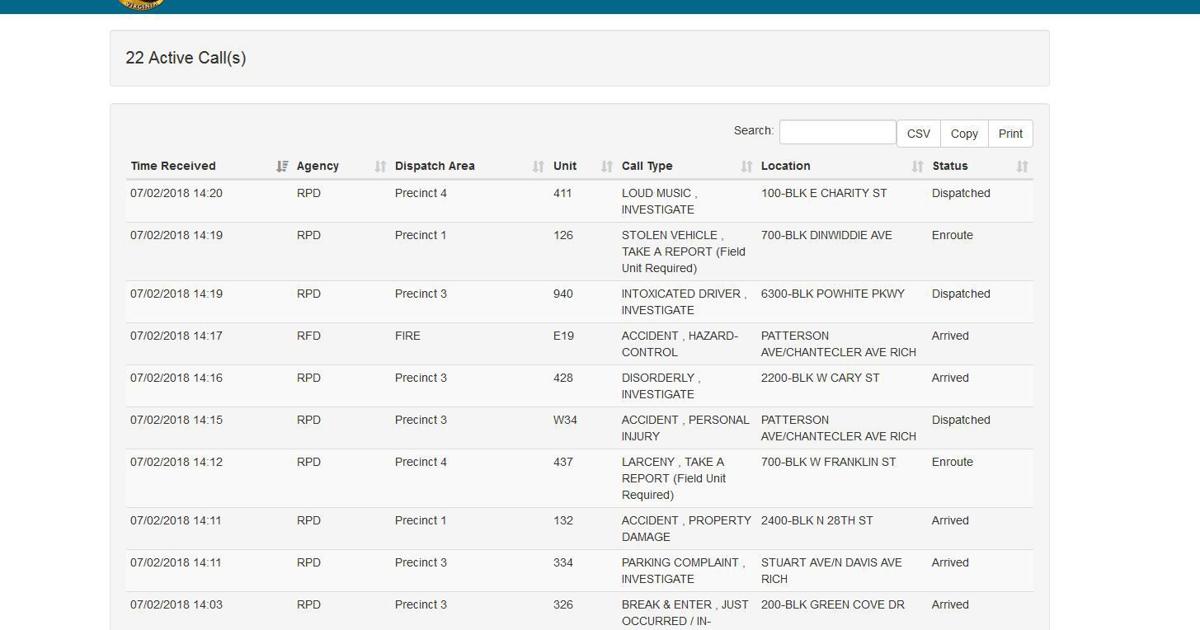Select unit 132 cell
This screenshot has height=630, width=1200.
[x=563, y=520]
